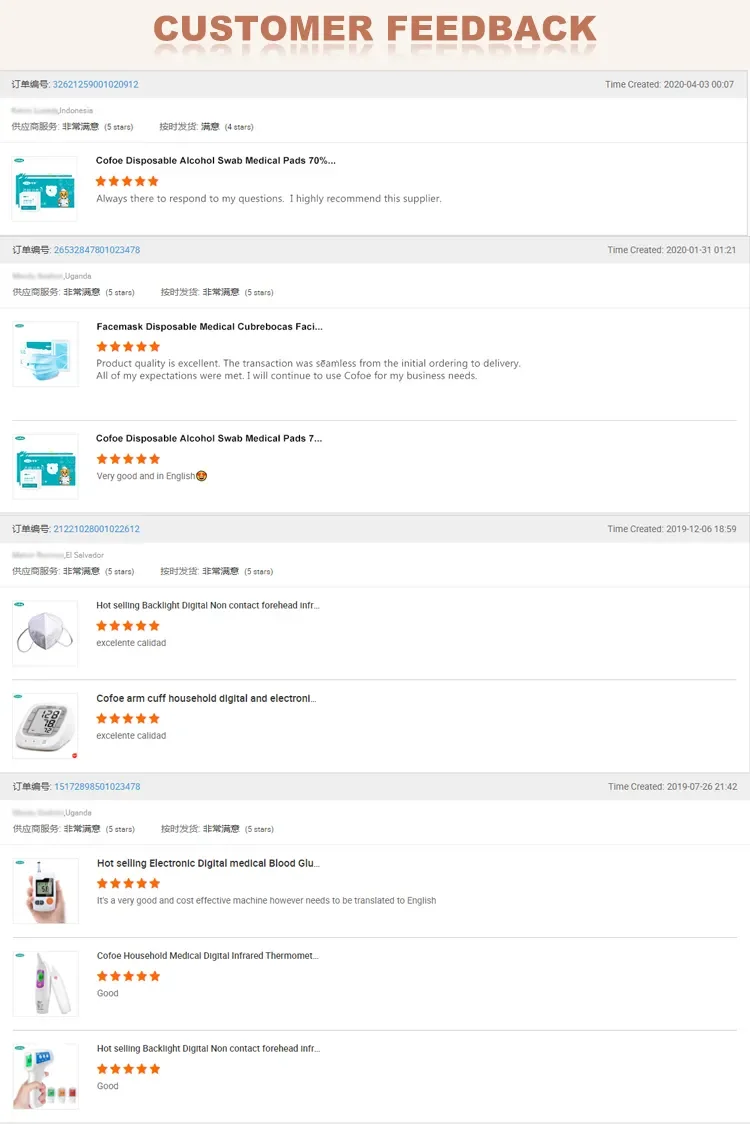Click the white KN95 respirator mask thumbnail
Viewport: 750px width, 1124px height.
(x=45, y=633)
